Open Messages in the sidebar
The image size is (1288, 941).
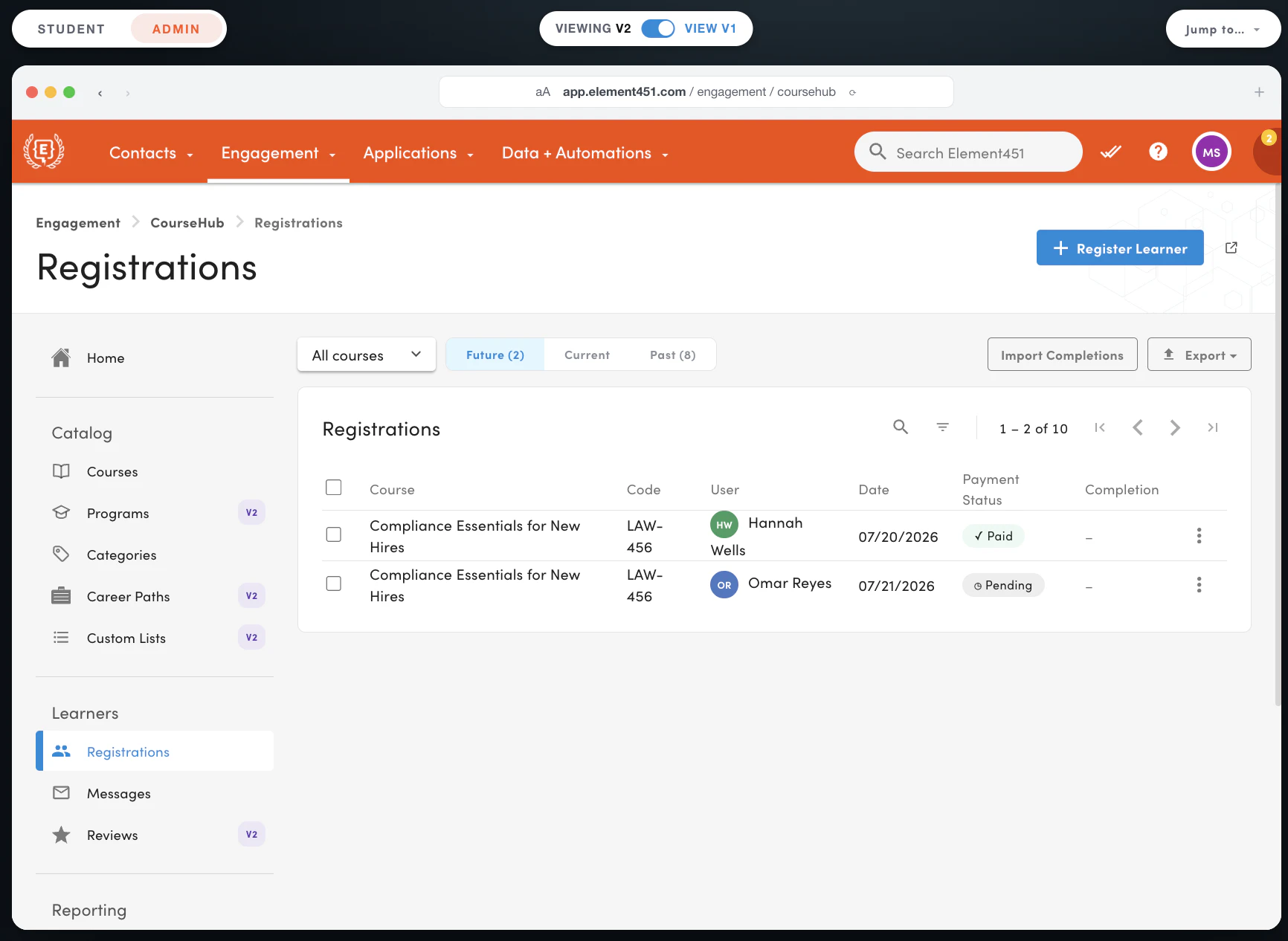click(x=155, y=793)
